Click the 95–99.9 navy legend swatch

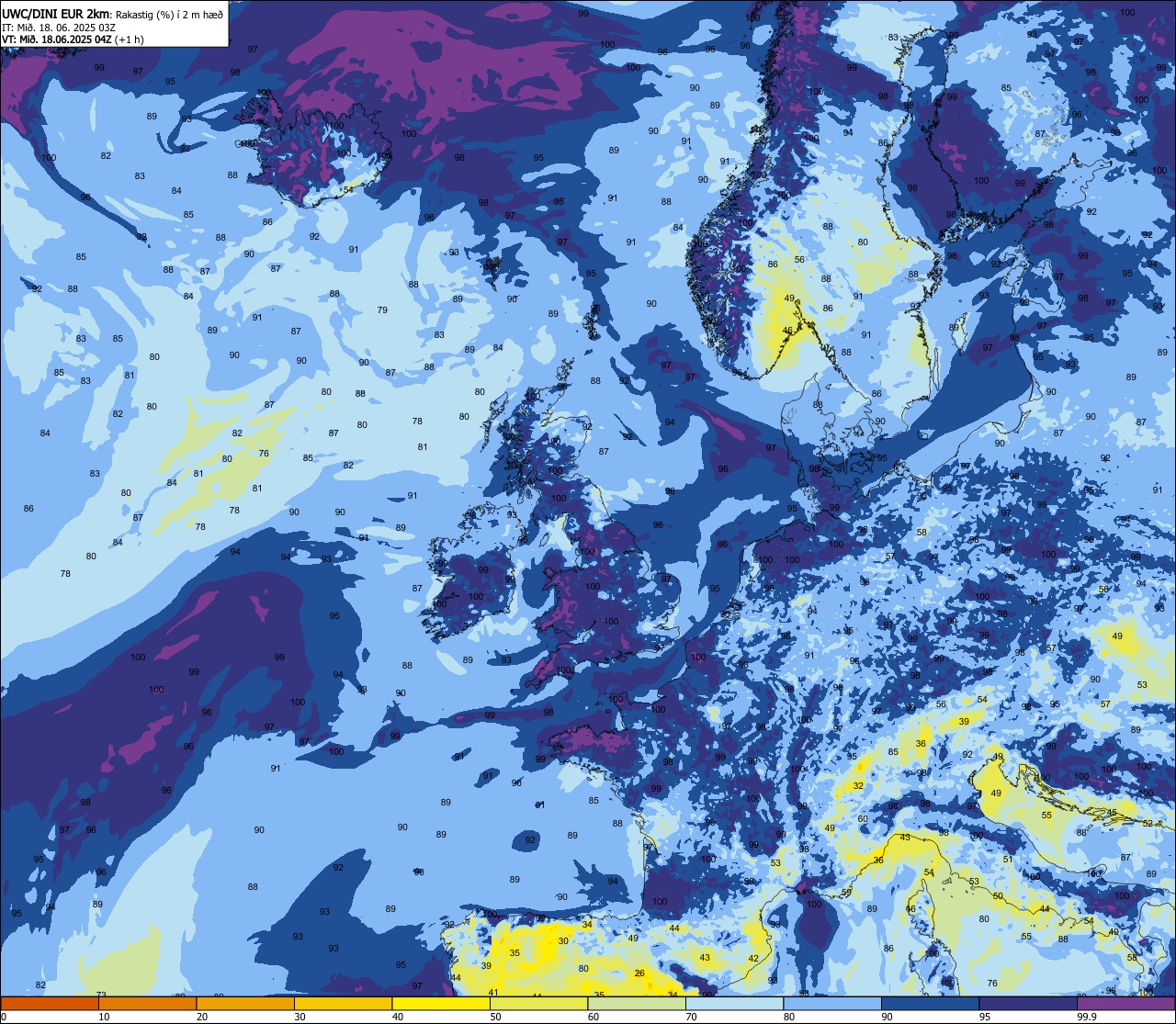(x=1027, y=1004)
